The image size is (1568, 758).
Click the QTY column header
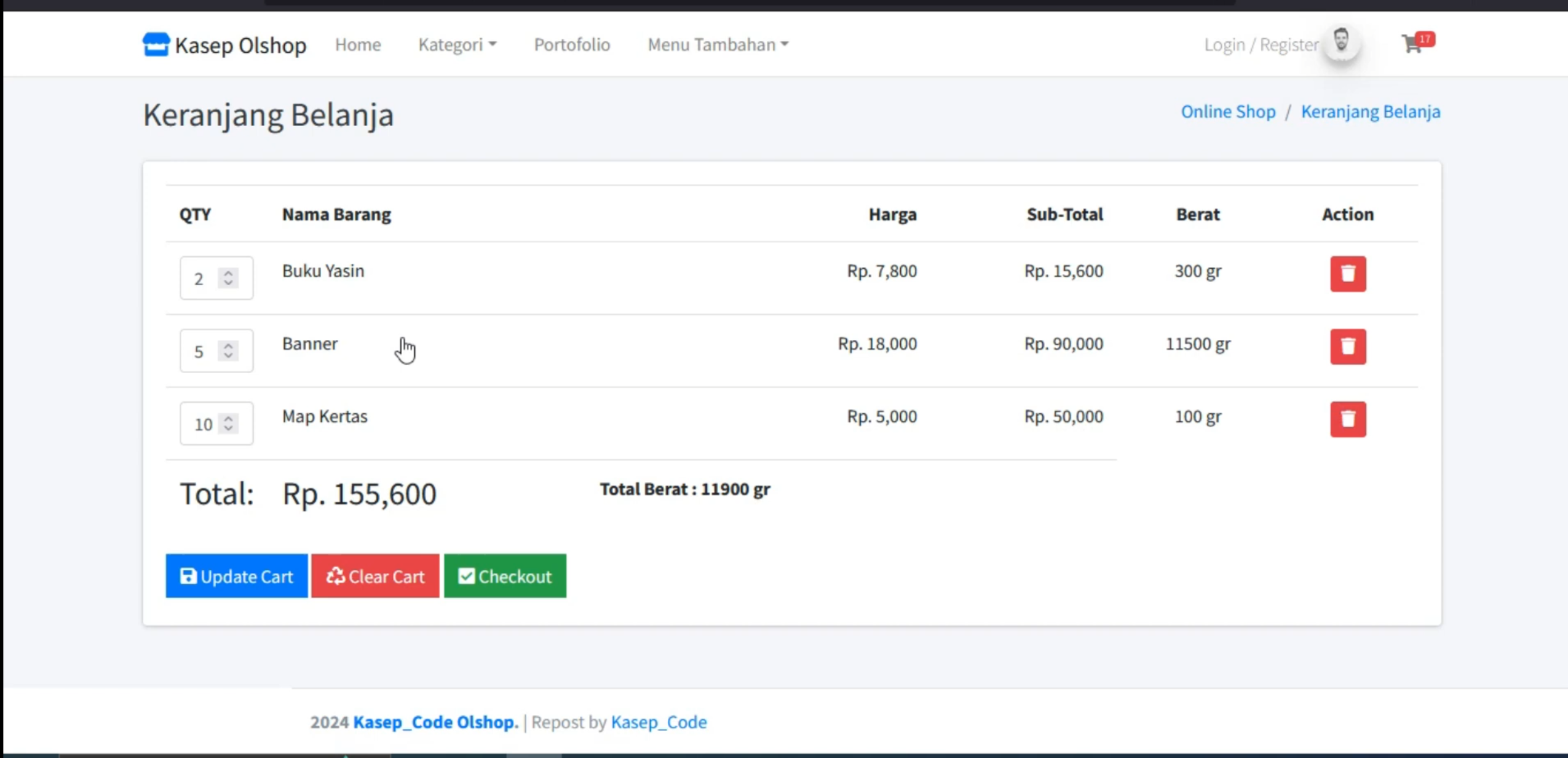(195, 214)
